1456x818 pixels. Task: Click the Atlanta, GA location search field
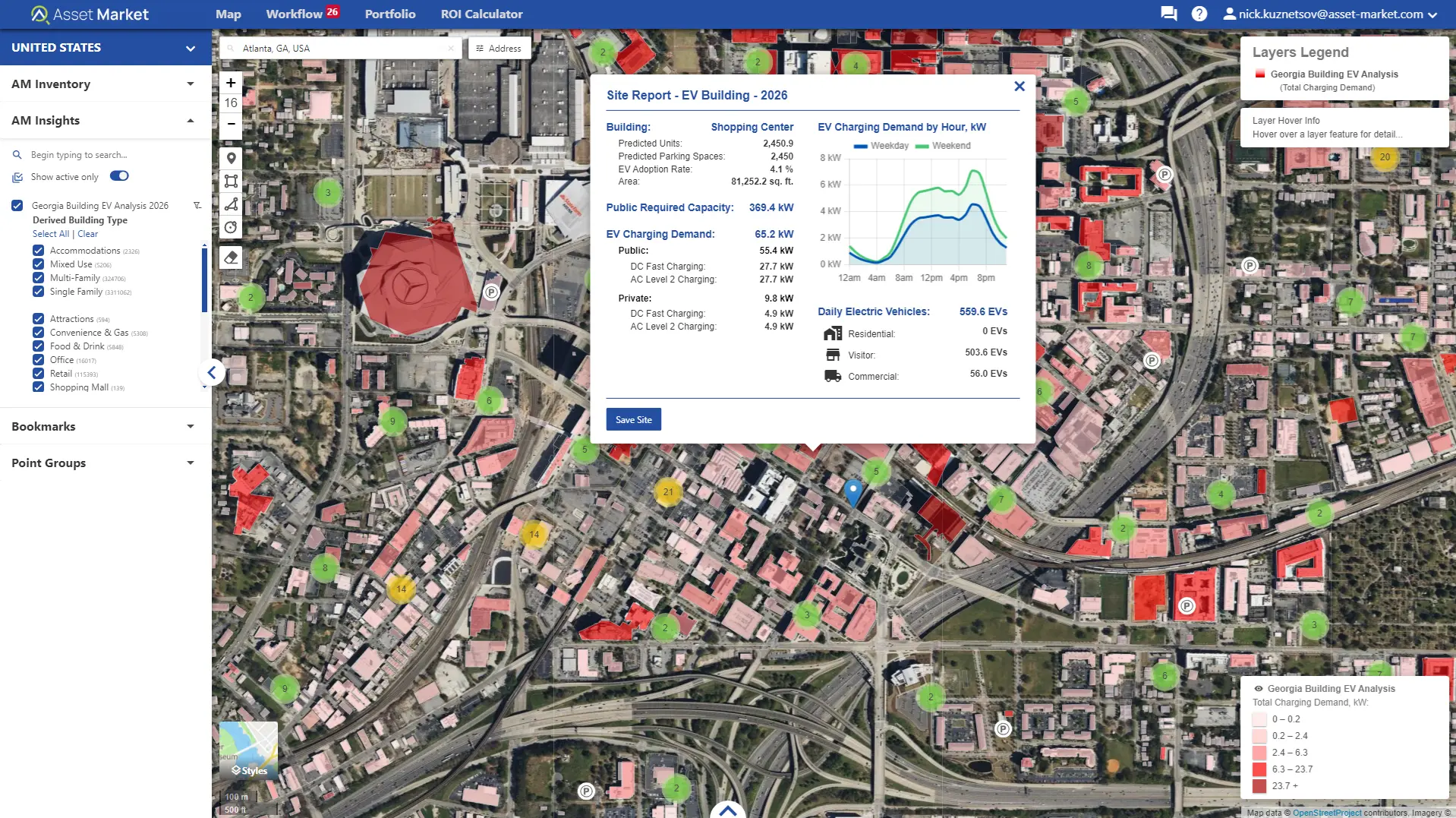click(x=342, y=48)
